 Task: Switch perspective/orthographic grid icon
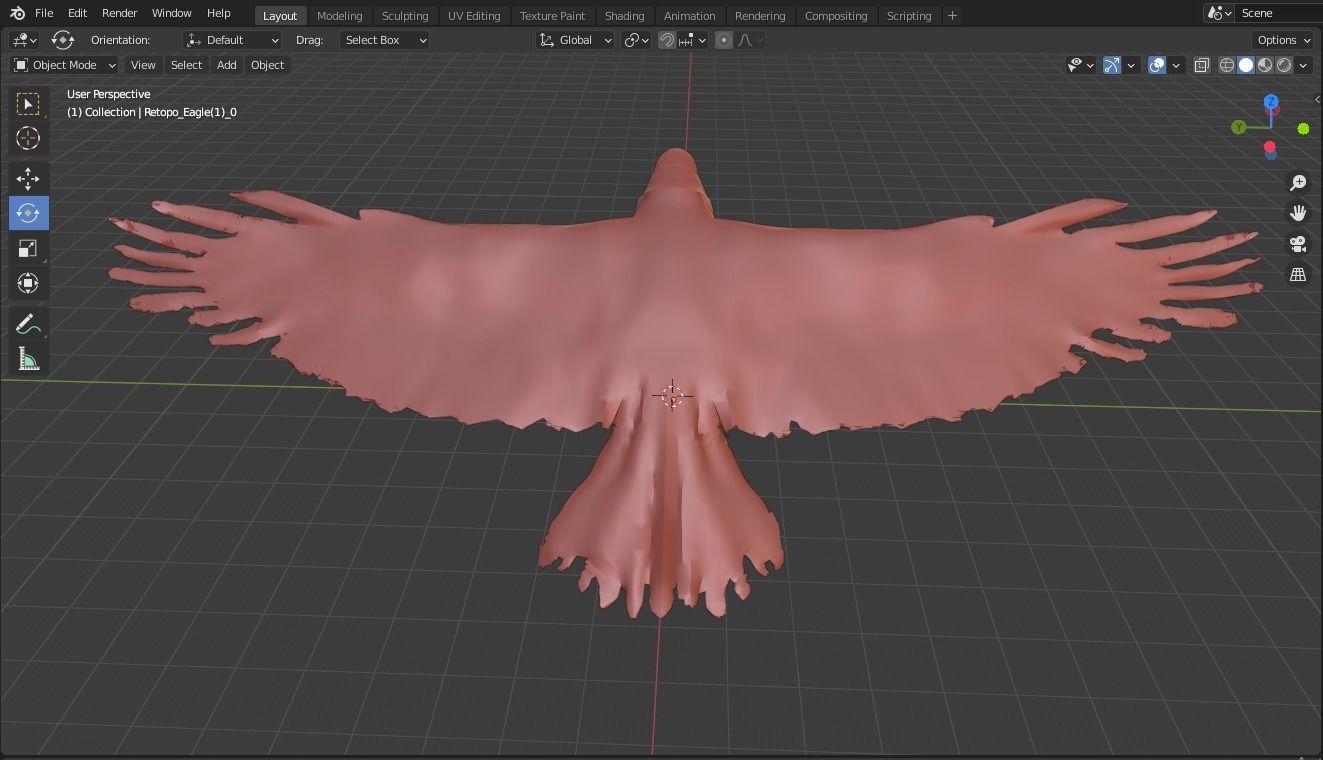(x=1298, y=274)
